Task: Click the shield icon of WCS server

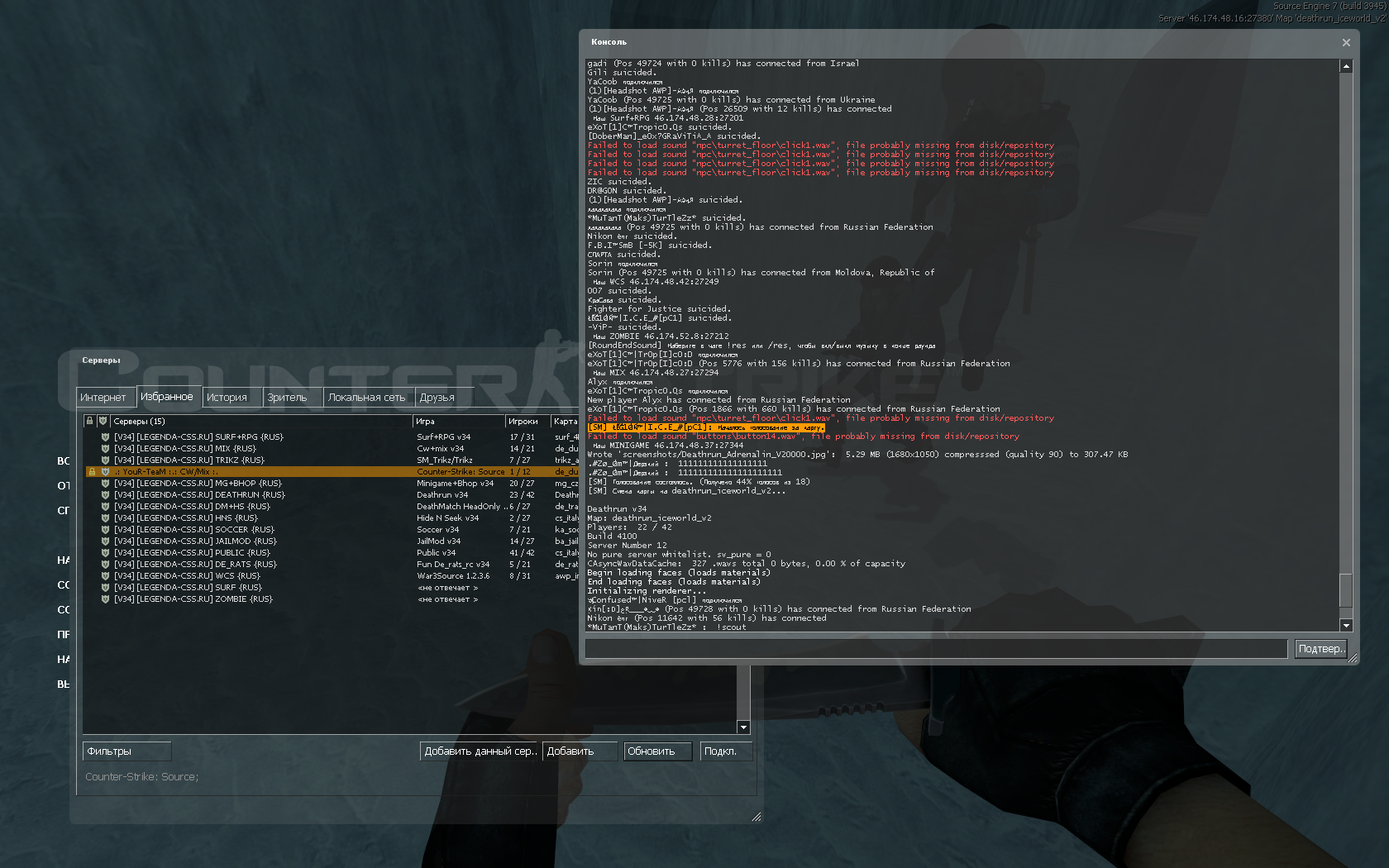Action: [105, 575]
